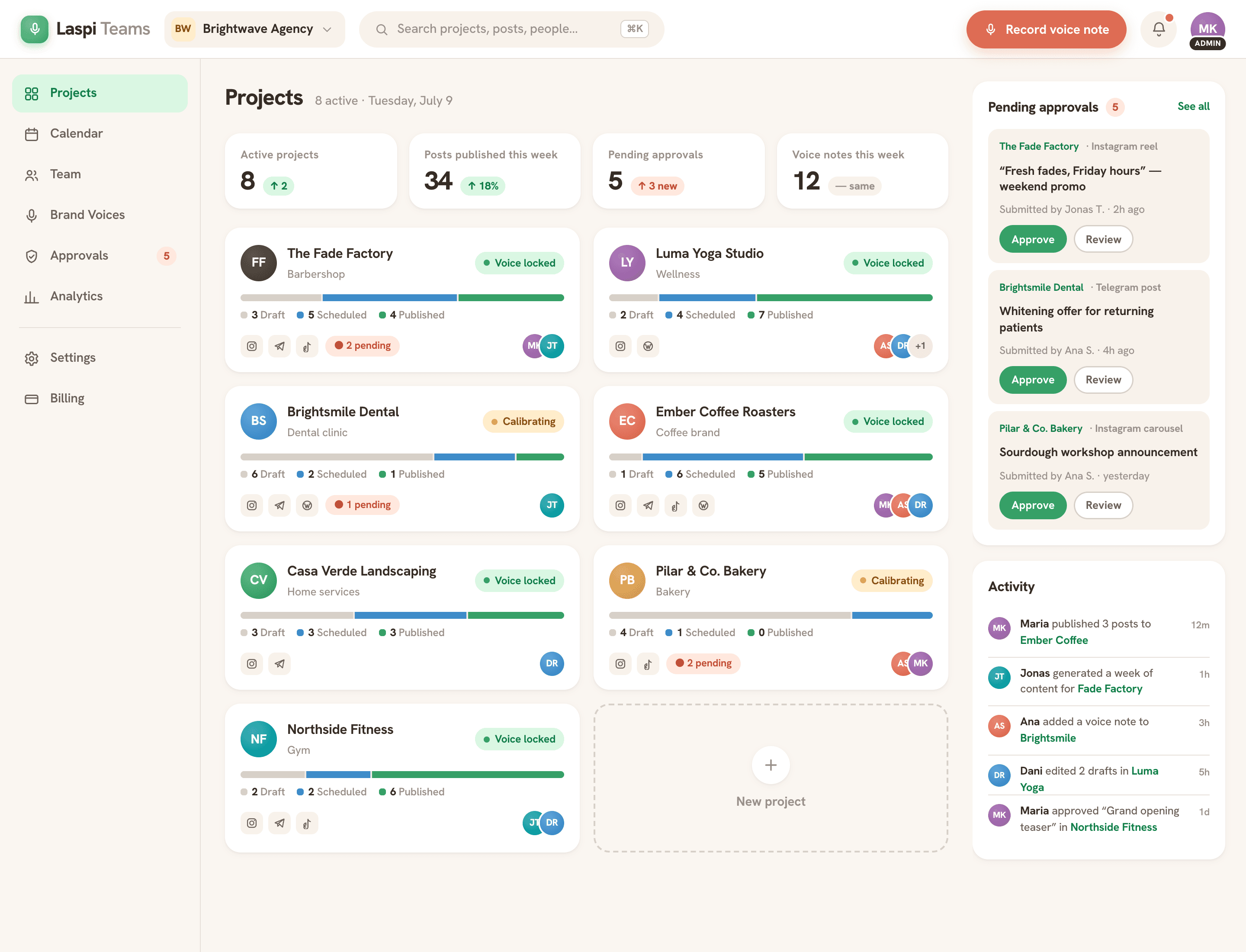The width and height of the screenshot is (1246, 952).
Task: Click JT avatar on The Fade Factory card
Action: point(552,346)
